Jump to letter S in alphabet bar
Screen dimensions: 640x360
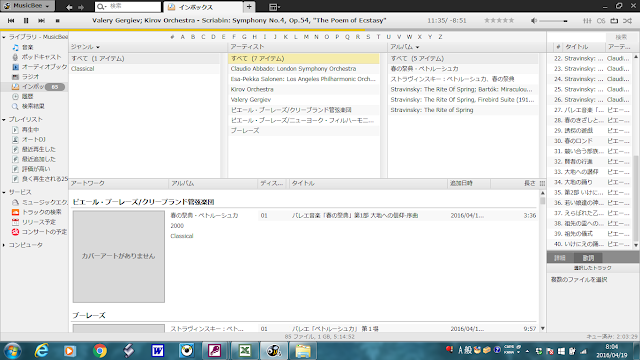point(368,37)
